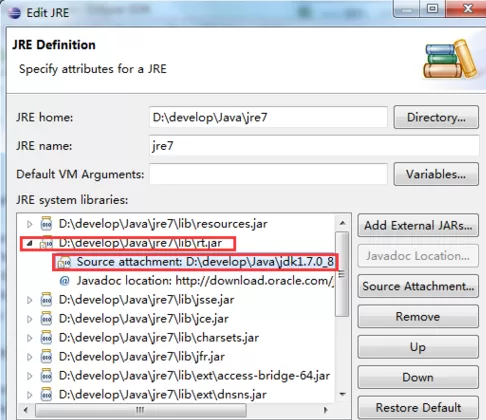Image resolution: width=486 pixels, height=420 pixels.
Task: Click the Remove button
Action: click(x=418, y=316)
